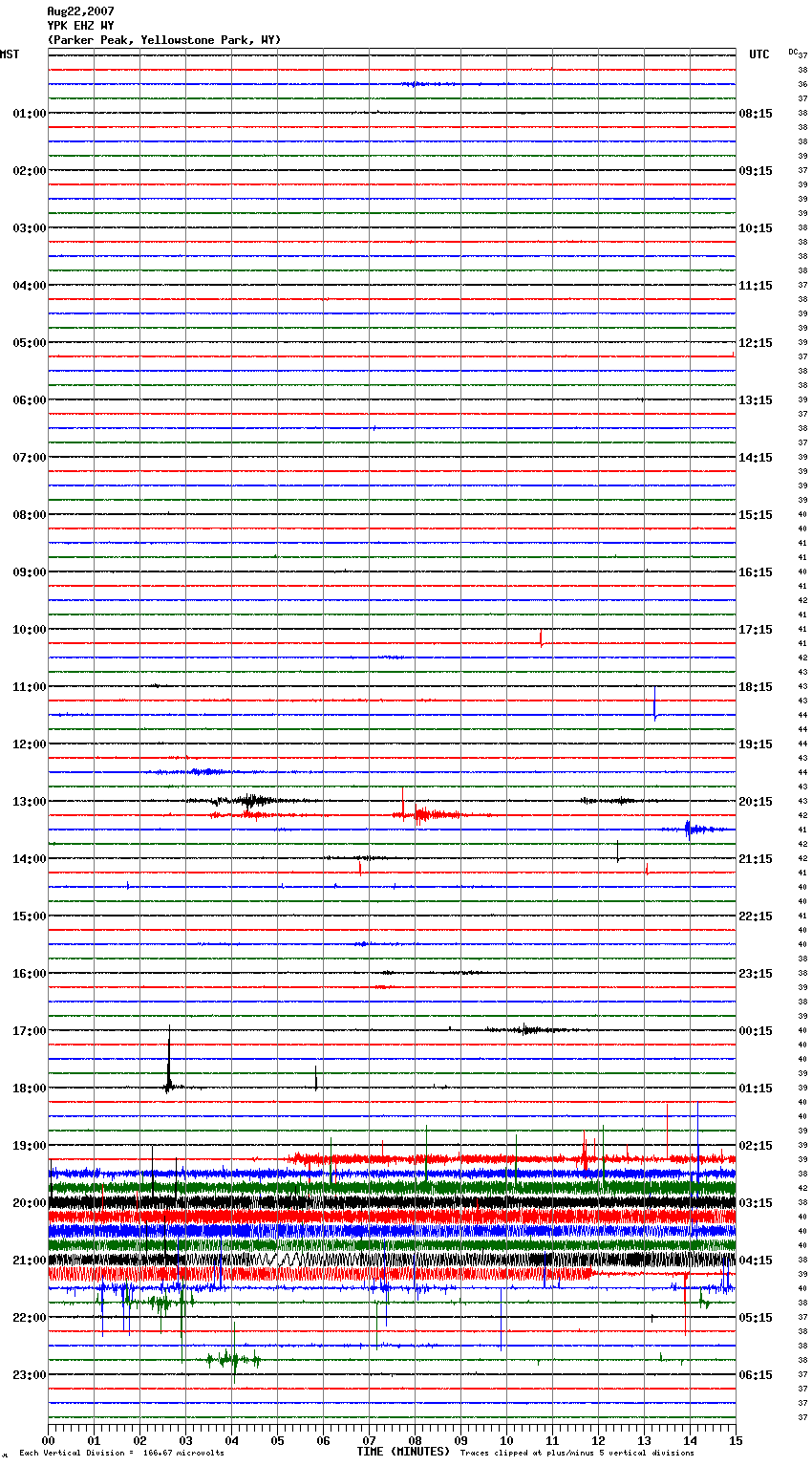Click the 09:00 MST row label
812x1466 pixels.
[29, 572]
